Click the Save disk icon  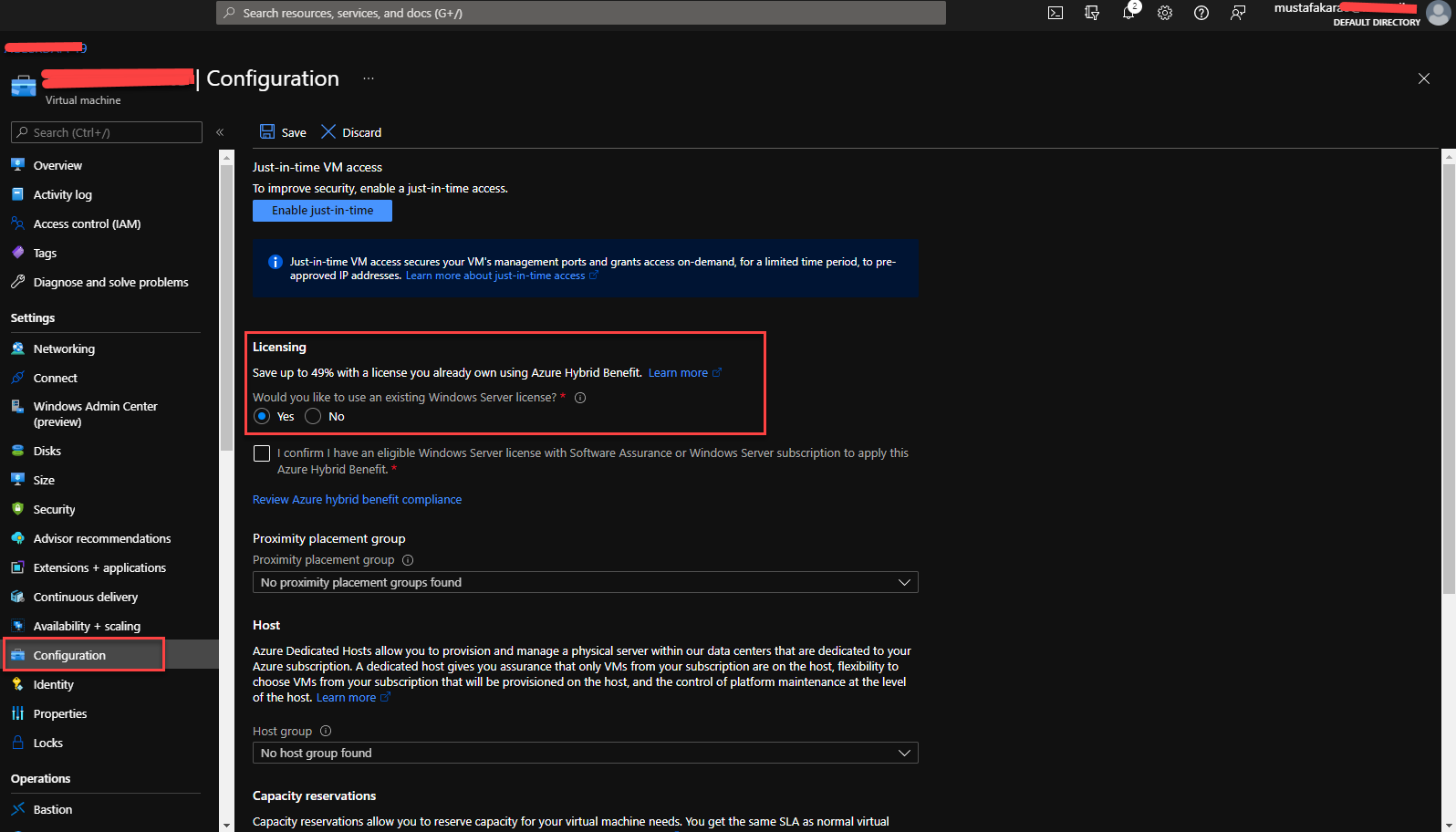pyautogui.click(x=267, y=132)
